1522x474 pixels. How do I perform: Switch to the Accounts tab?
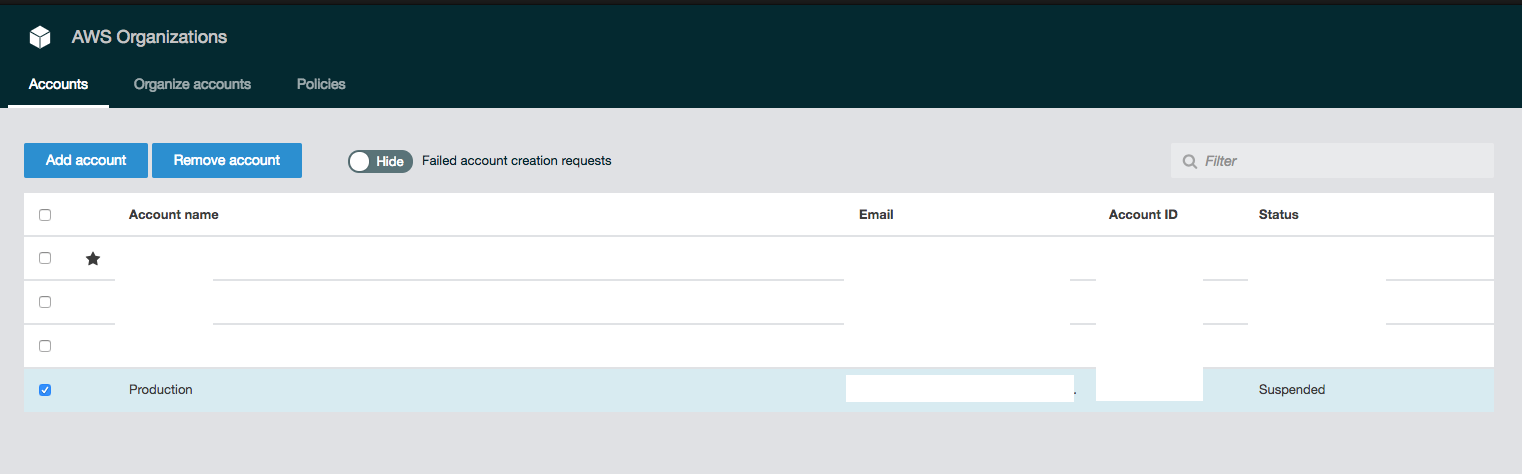click(x=58, y=84)
